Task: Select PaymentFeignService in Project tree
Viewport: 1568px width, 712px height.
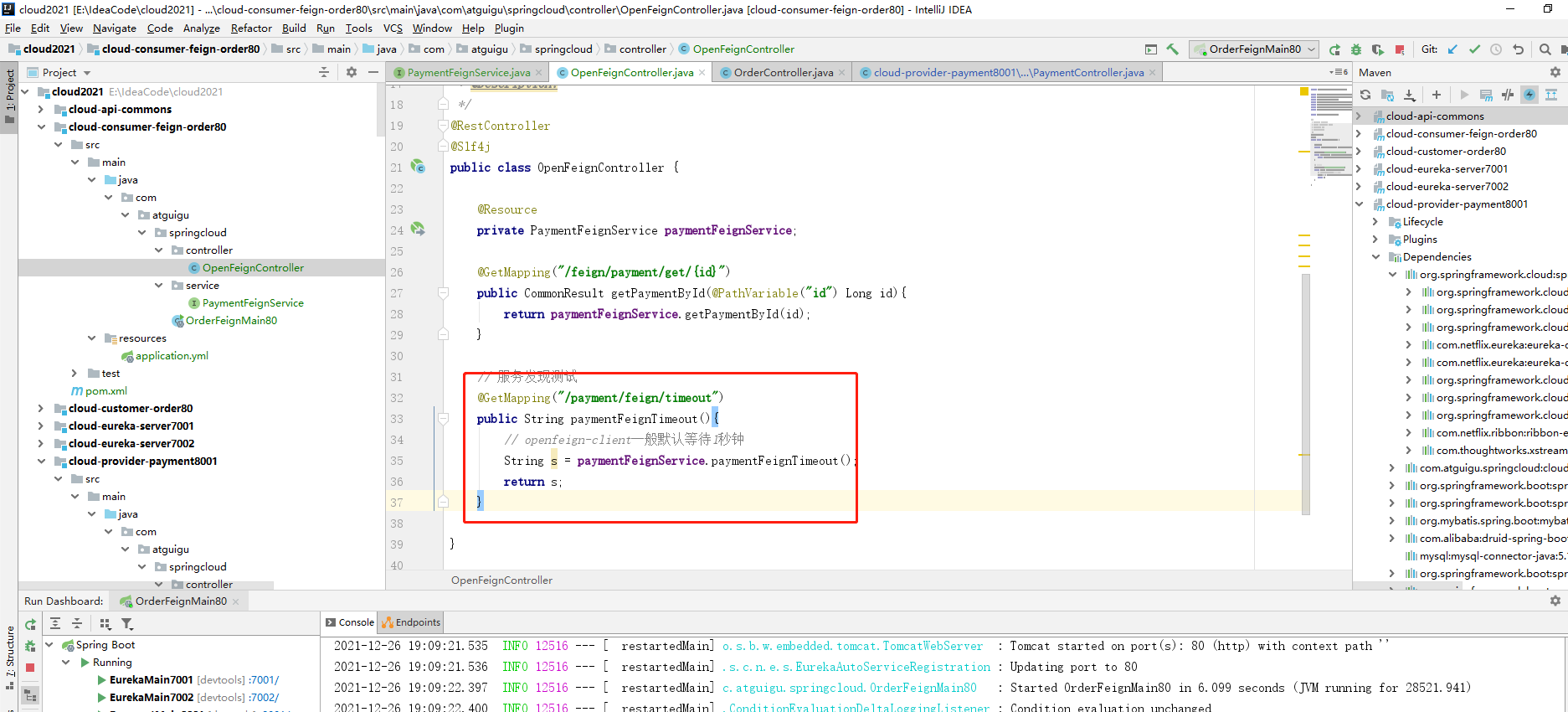Action: click(x=245, y=303)
